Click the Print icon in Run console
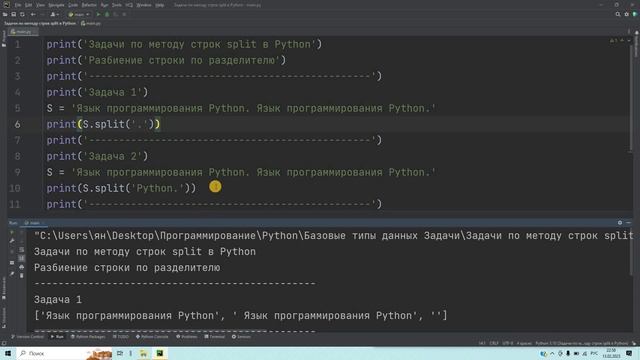This screenshot has width=640, height=360. click(x=22, y=267)
